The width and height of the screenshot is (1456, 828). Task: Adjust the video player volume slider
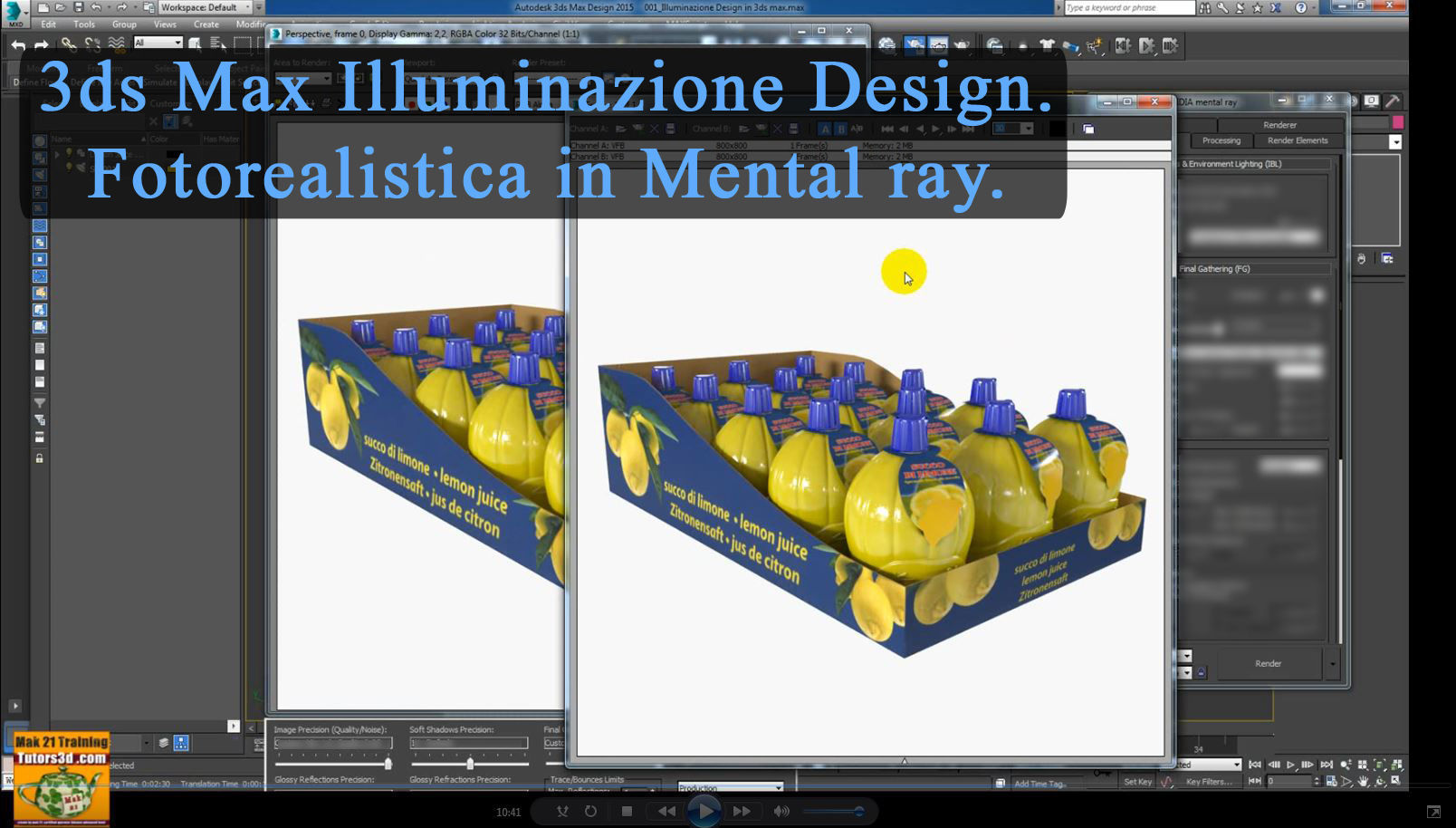point(833,811)
